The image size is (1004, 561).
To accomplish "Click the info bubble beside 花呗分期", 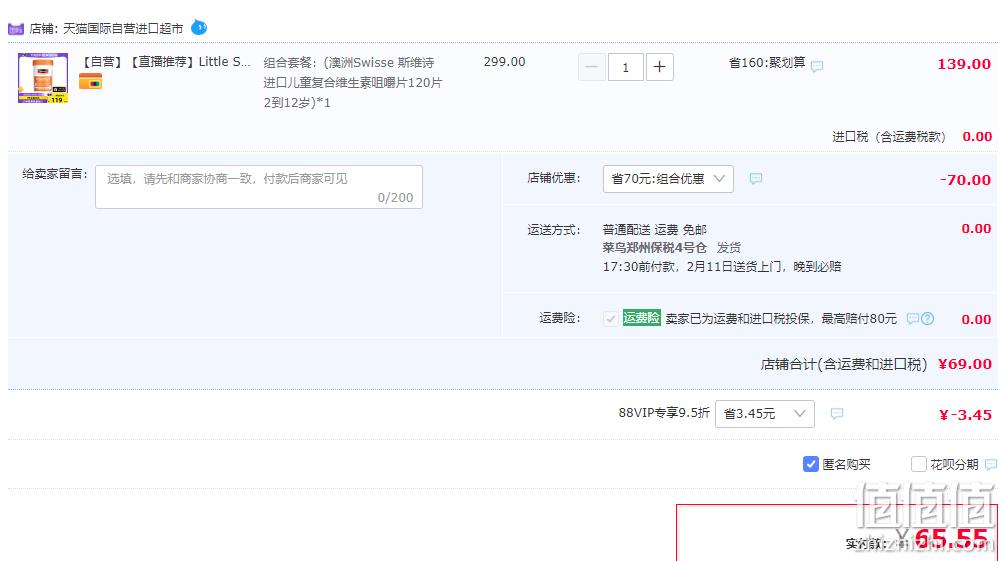I will click(991, 464).
